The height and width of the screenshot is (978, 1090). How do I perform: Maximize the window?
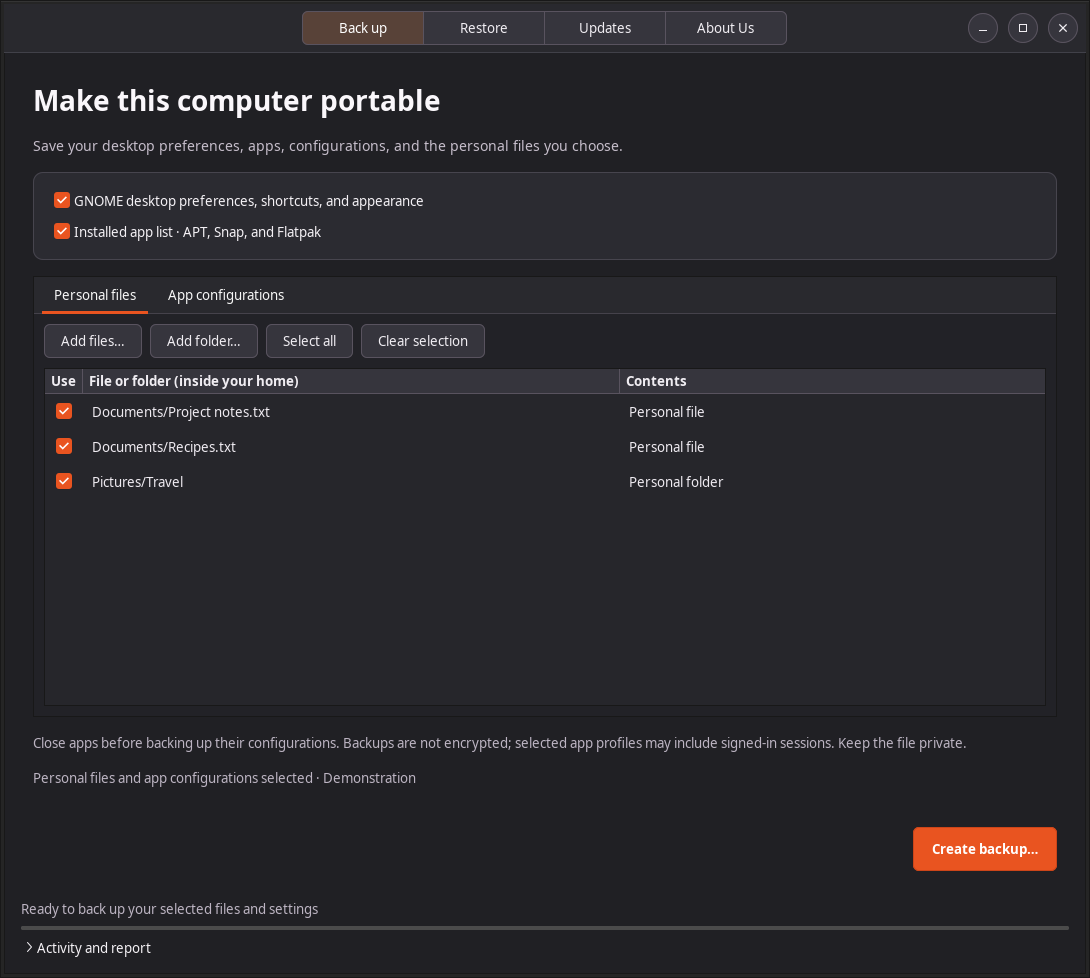pyautogui.click(x=1023, y=28)
